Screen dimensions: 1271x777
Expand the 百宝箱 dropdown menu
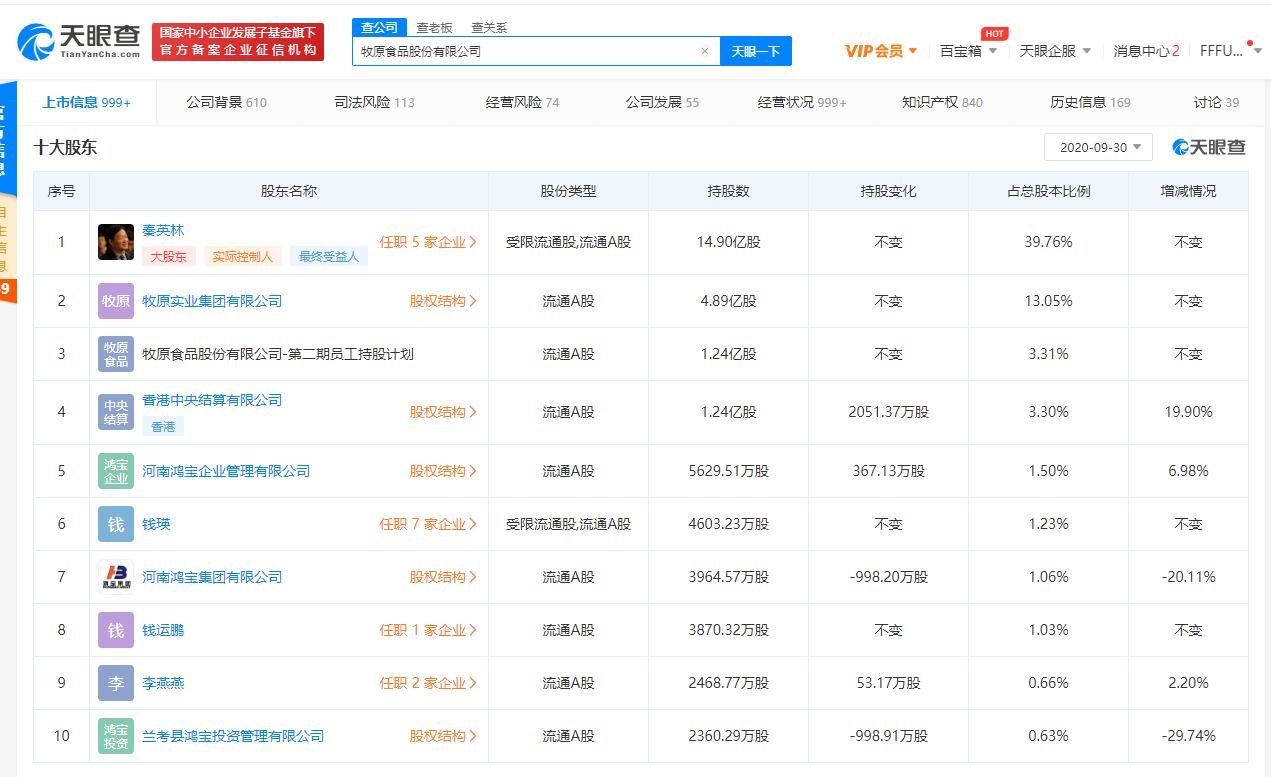click(x=968, y=51)
